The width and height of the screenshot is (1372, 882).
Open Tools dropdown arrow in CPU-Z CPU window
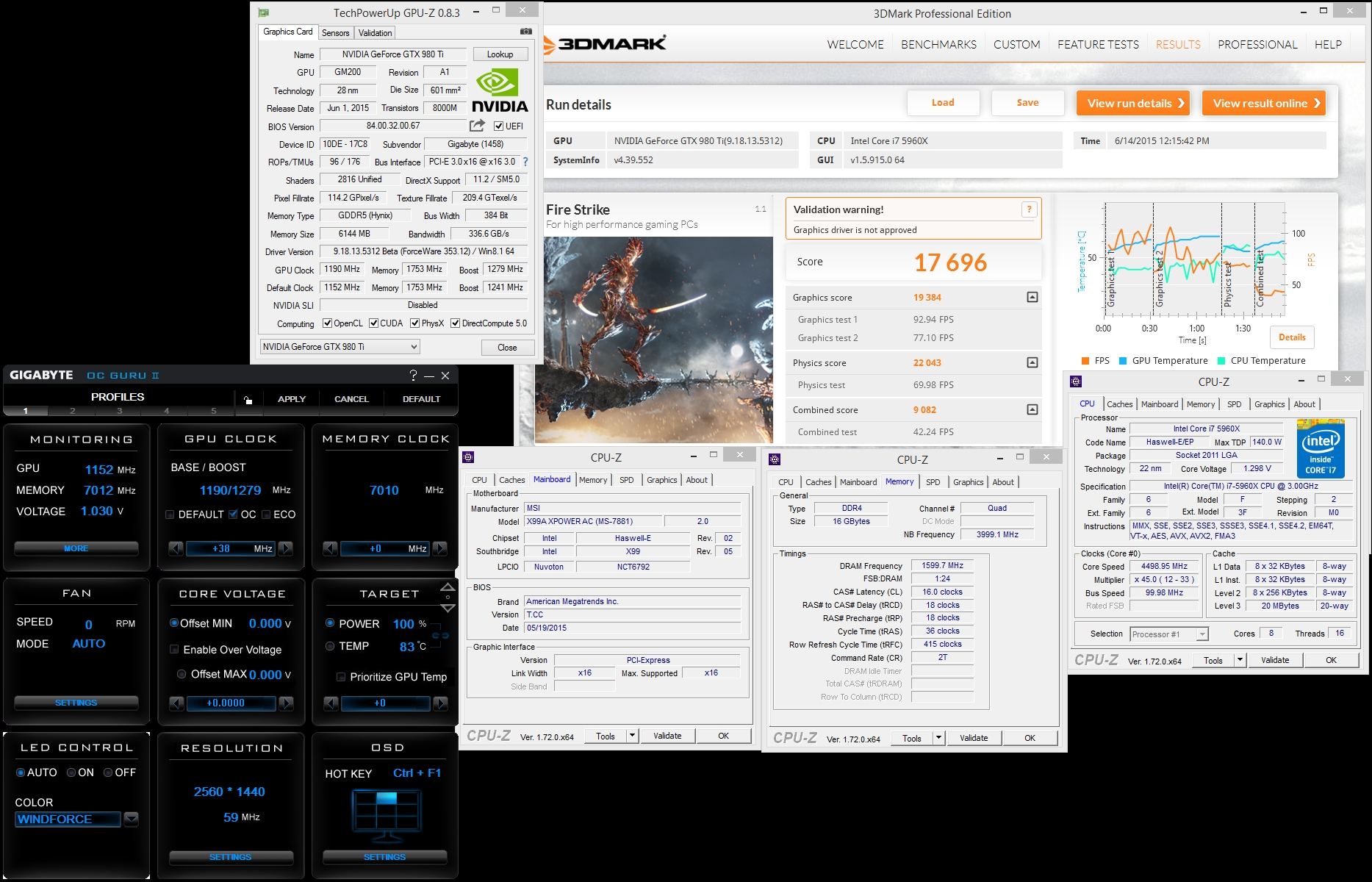tap(1240, 660)
